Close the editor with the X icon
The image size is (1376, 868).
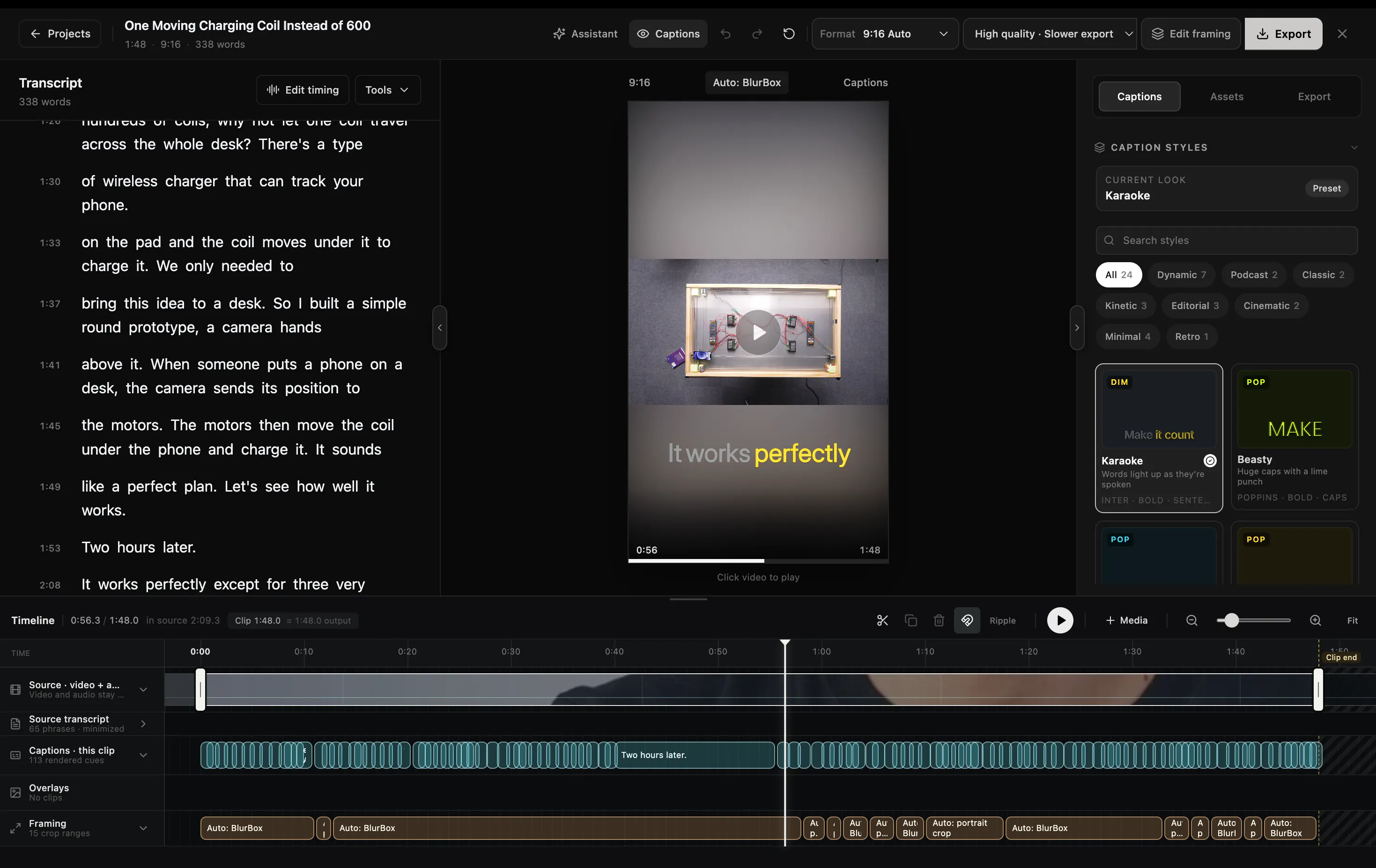click(x=1342, y=34)
